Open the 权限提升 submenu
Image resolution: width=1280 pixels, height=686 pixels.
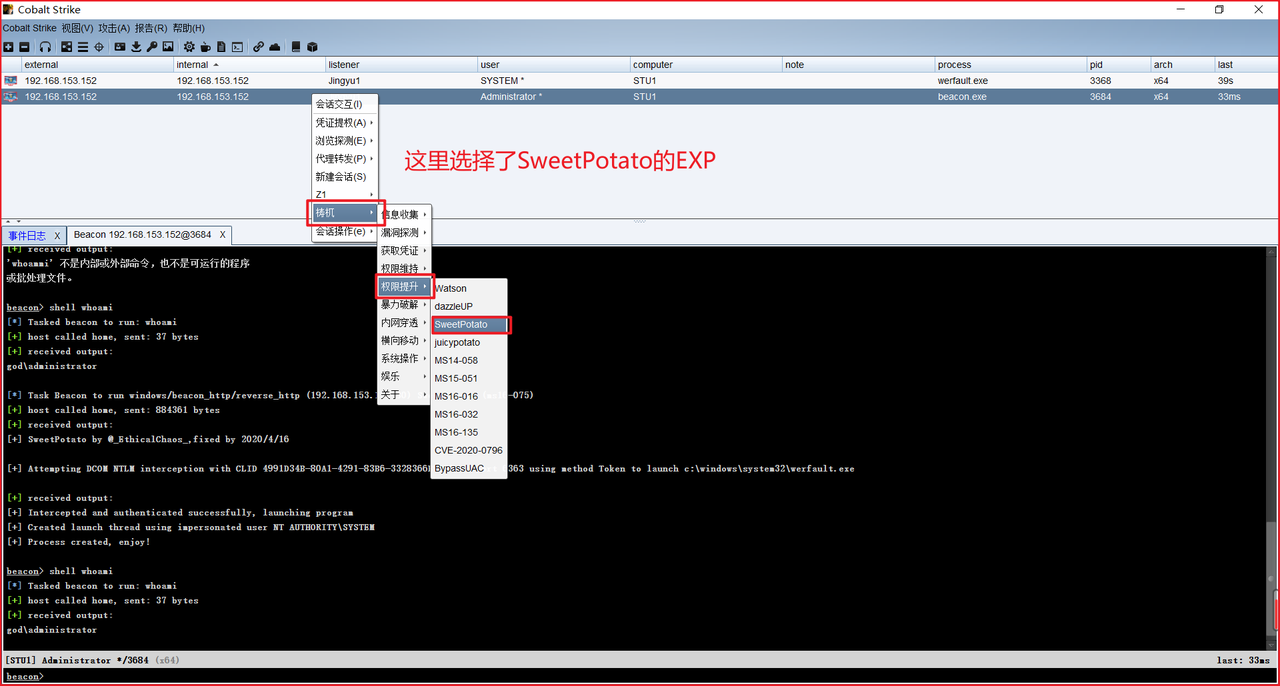click(x=404, y=286)
